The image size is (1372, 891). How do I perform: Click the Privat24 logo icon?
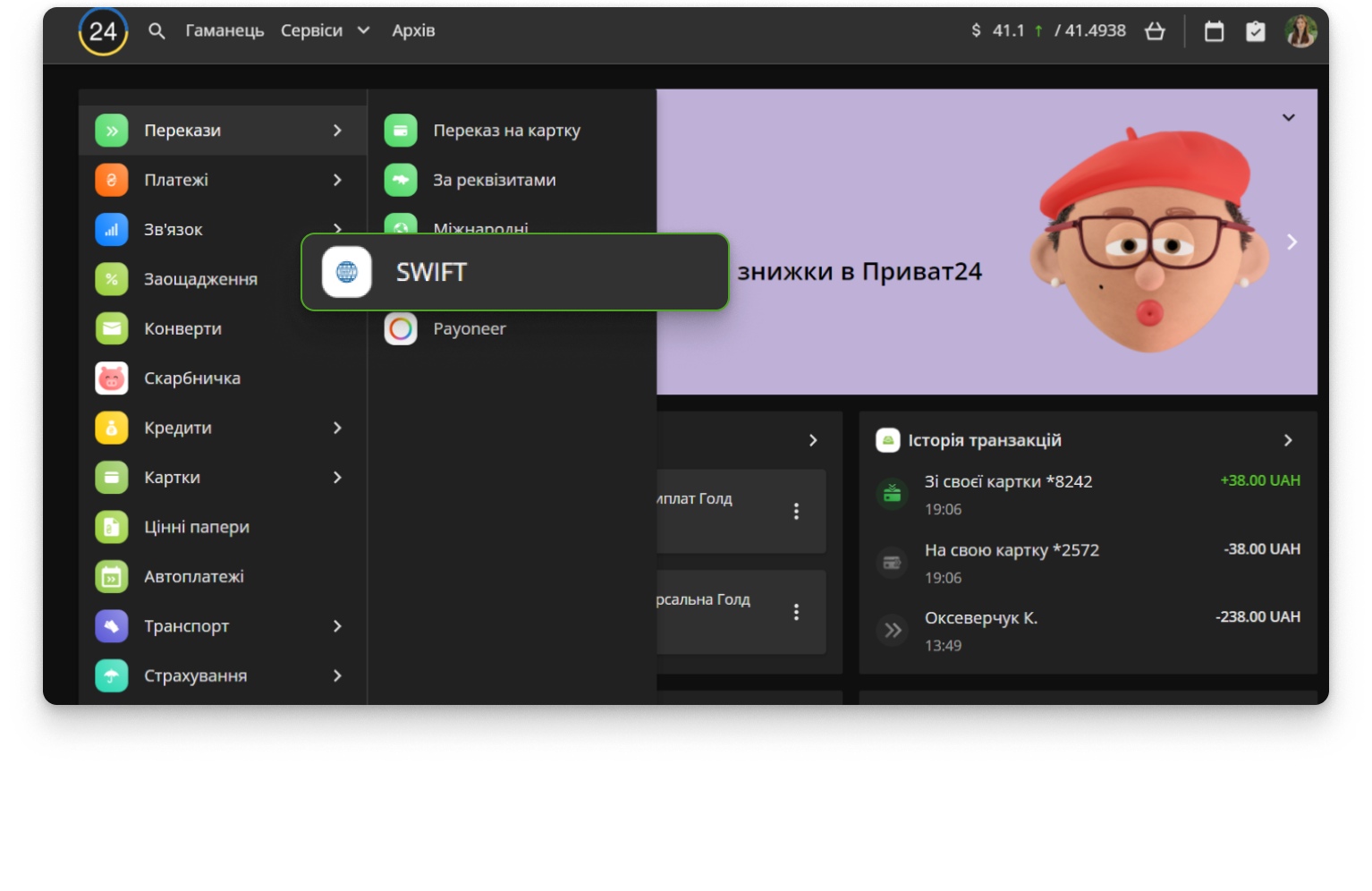point(103,32)
